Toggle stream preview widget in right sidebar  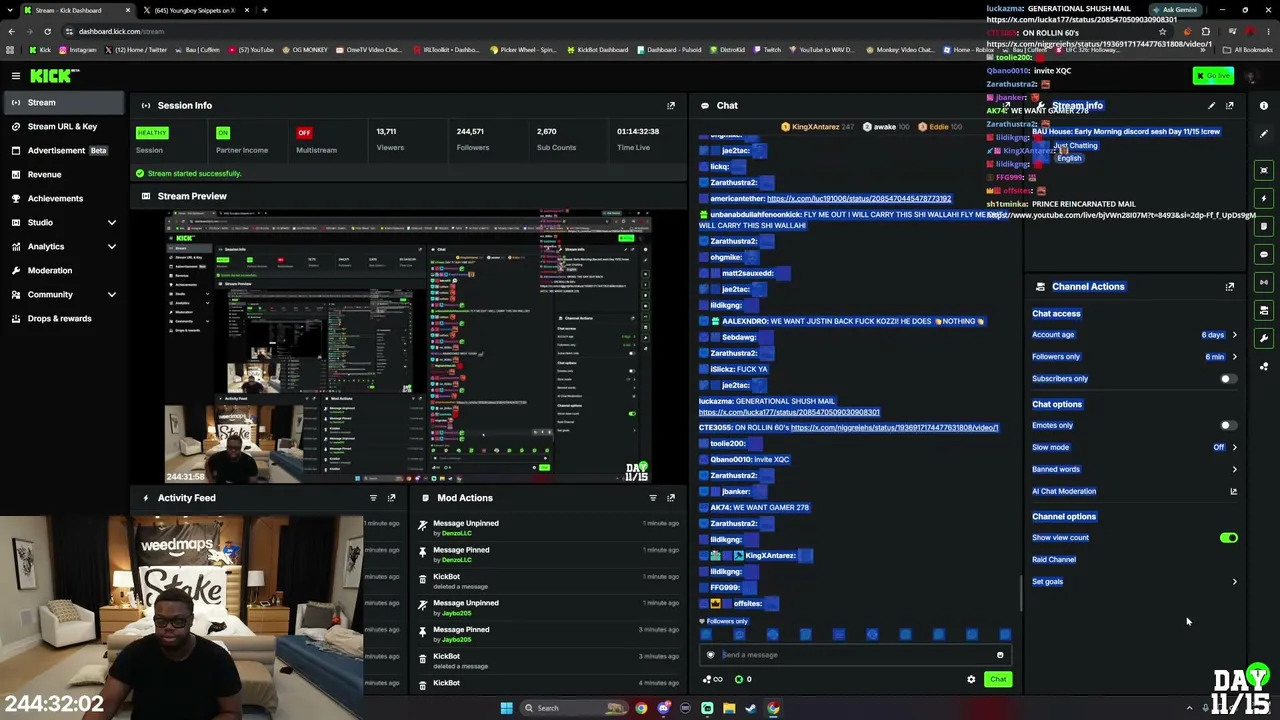coord(1264,170)
